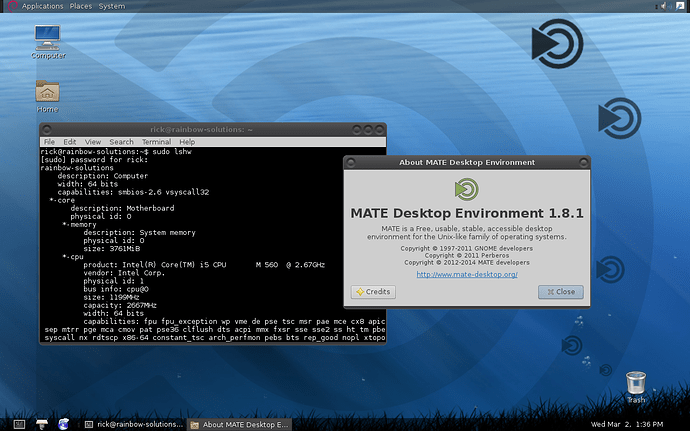Open the Trash icon on desktop
The image size is (690, 431).
click(x=635, y=382)
